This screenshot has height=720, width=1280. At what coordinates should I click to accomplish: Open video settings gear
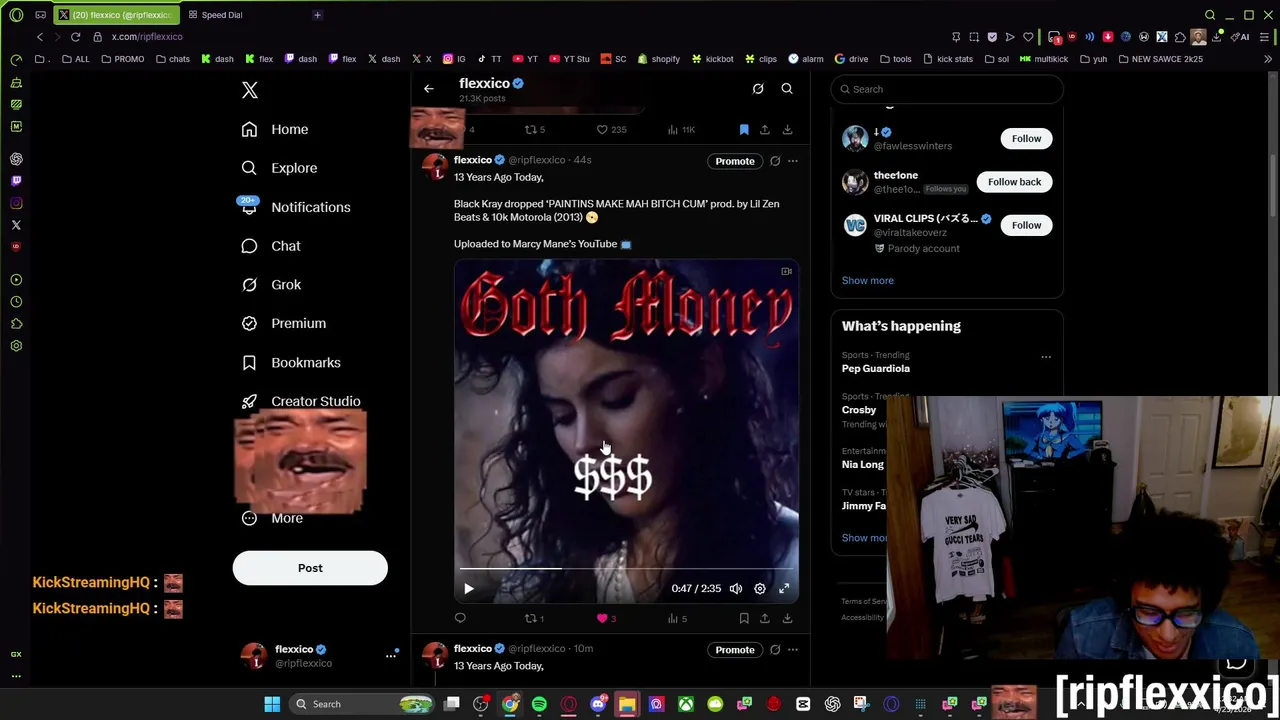click(760, 589)
